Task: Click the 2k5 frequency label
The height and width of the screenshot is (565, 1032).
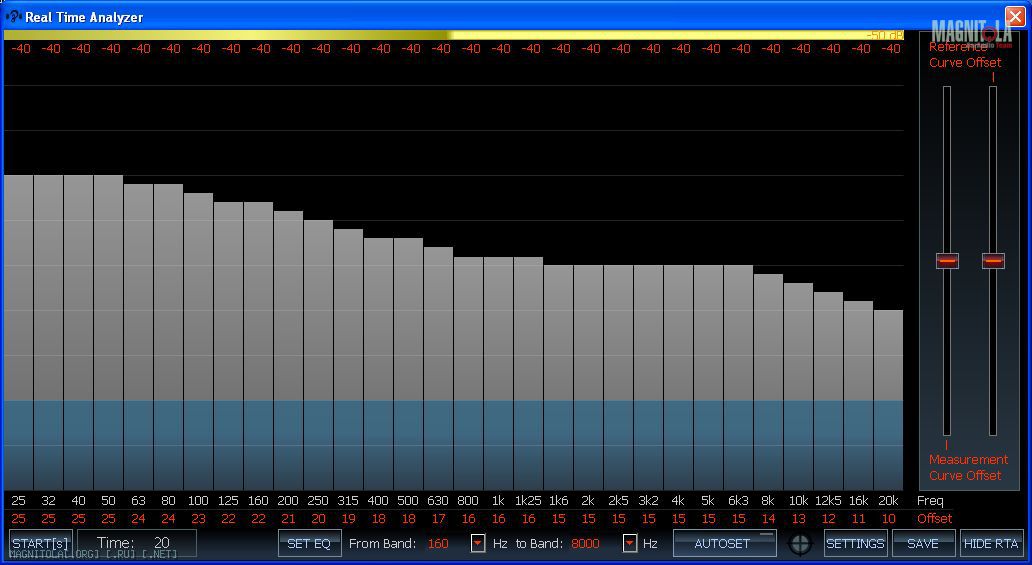Action: tap(618, 500)
